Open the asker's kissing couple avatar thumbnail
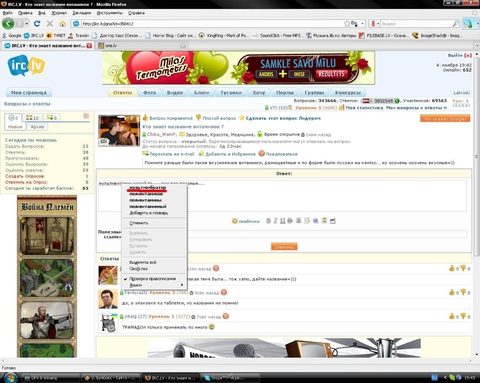480x383 pixels. click(119, 131)
